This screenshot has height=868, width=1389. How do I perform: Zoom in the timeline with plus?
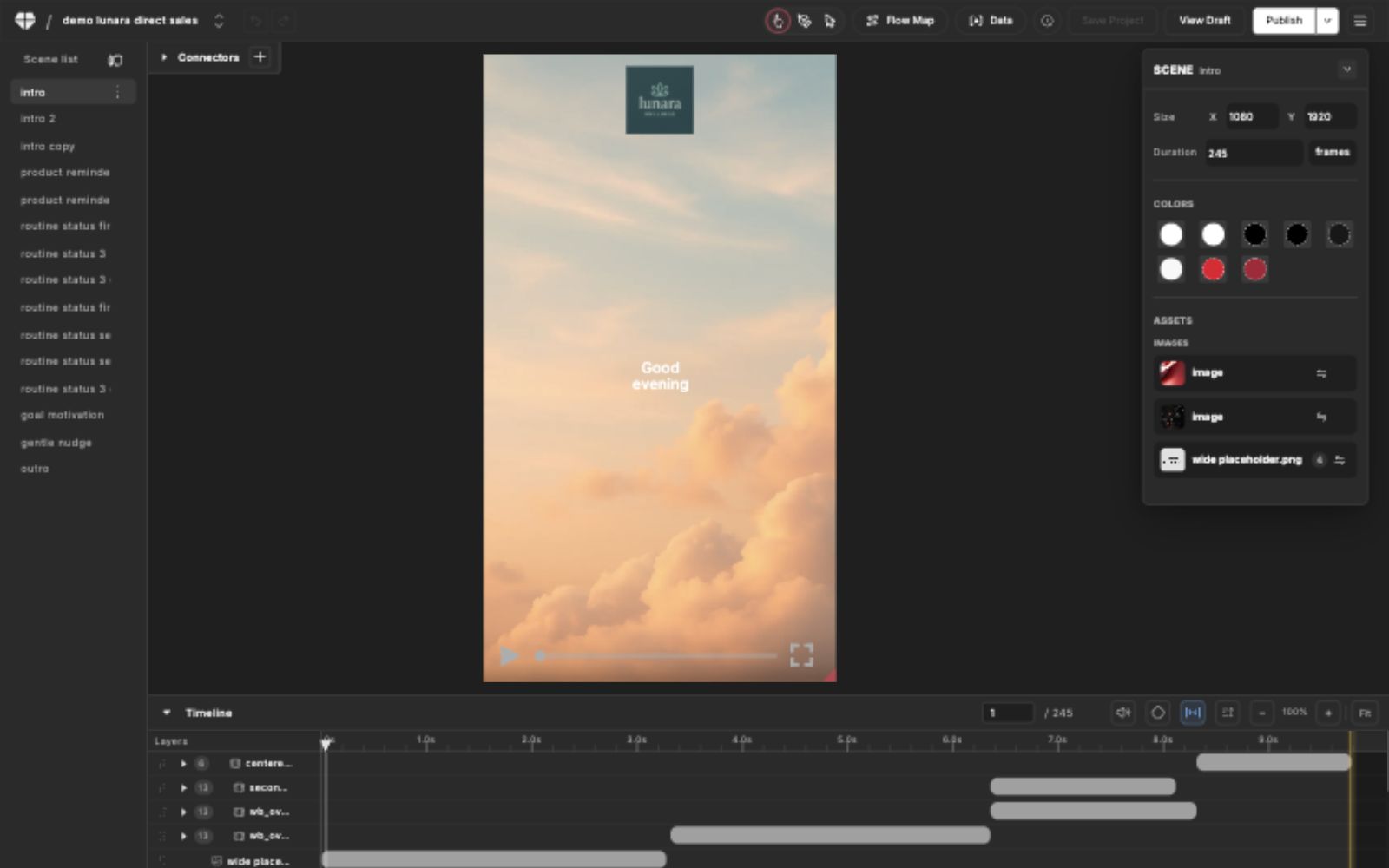(1328, 713)
